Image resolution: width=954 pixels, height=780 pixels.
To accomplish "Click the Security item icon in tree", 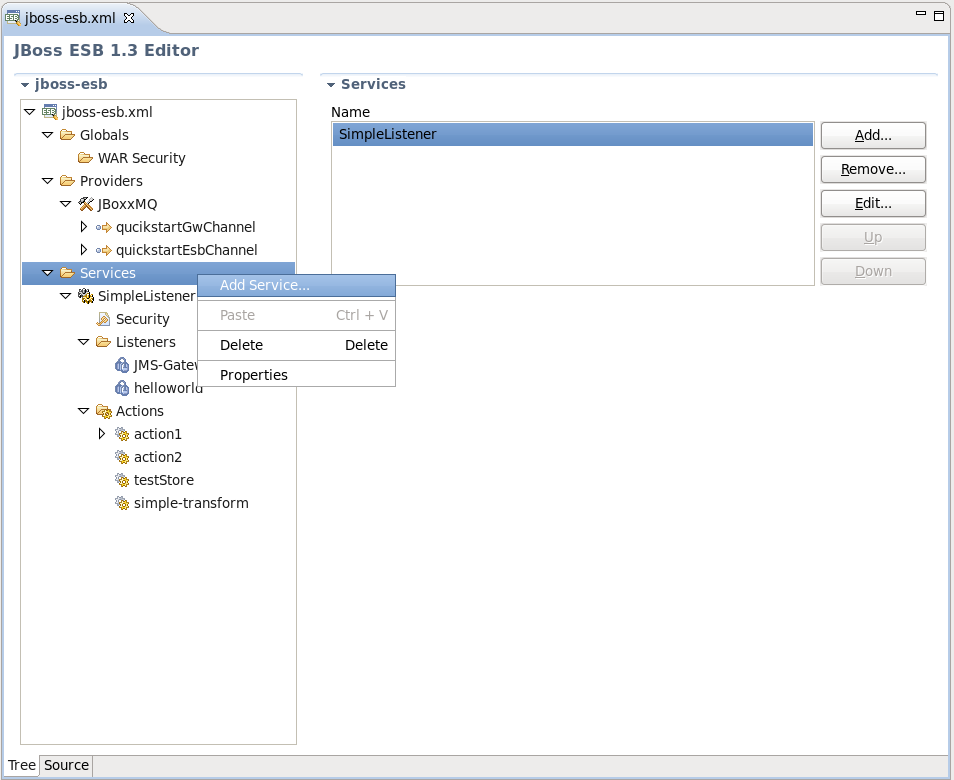I will (104, 319).
